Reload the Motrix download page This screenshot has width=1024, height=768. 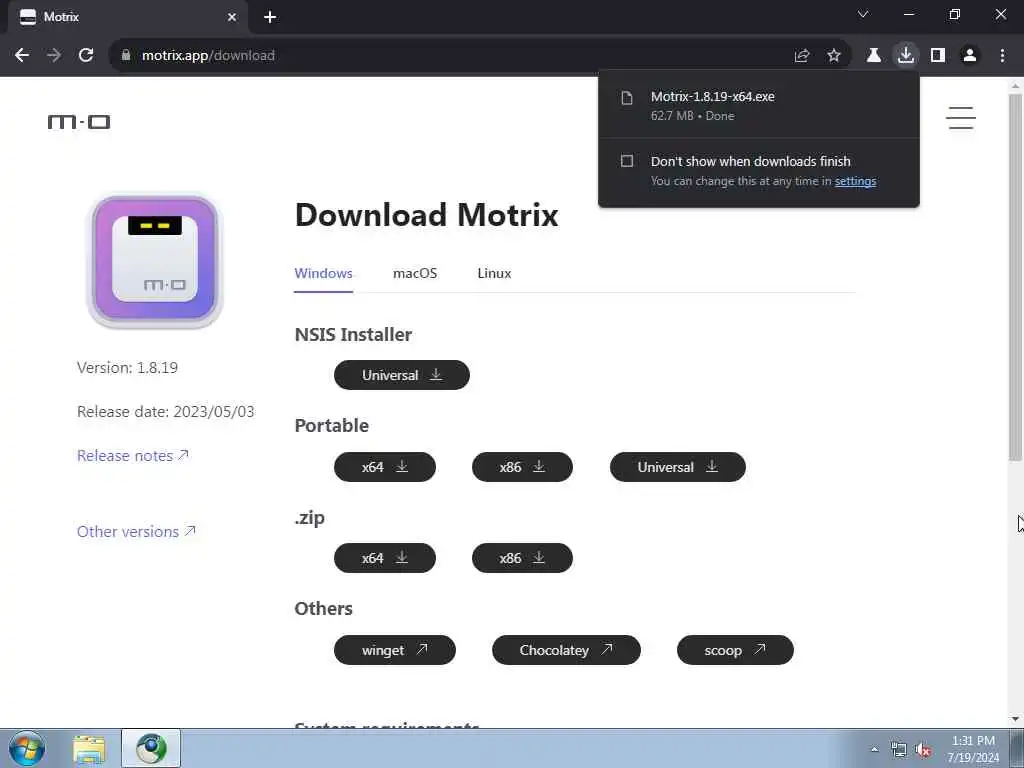click(x=86, y=56)
